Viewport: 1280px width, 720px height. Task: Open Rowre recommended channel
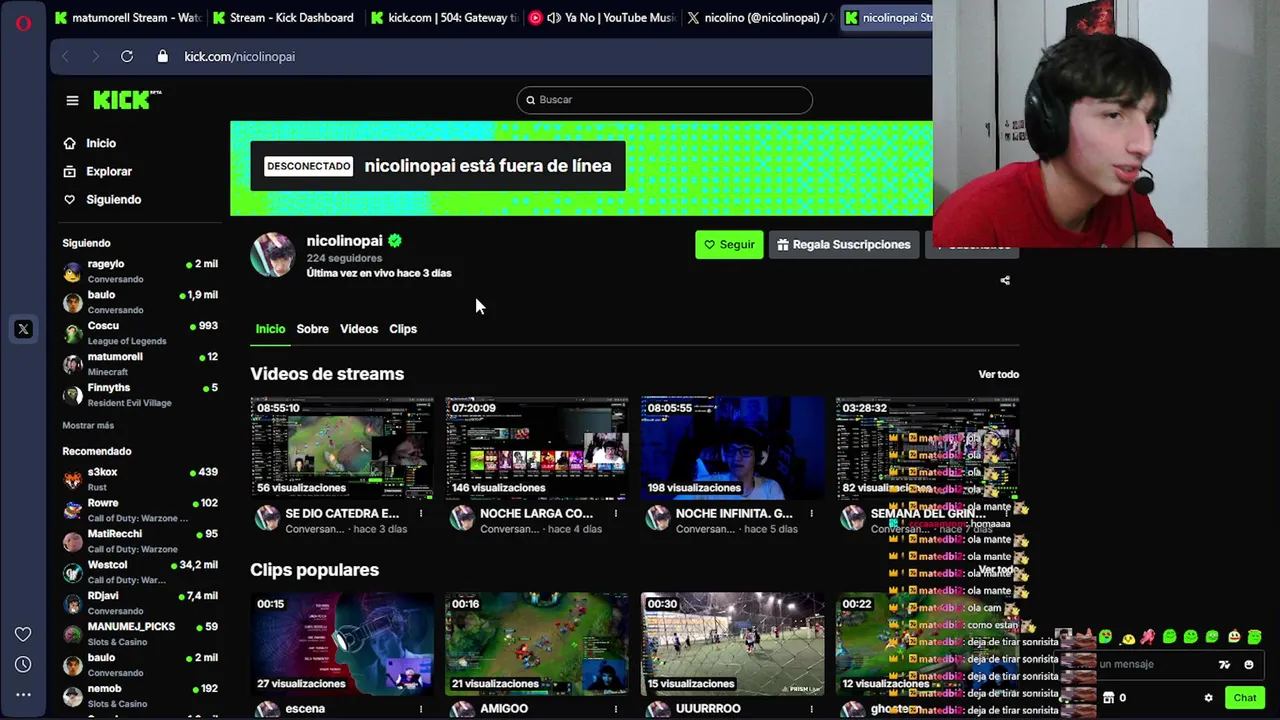140,509
